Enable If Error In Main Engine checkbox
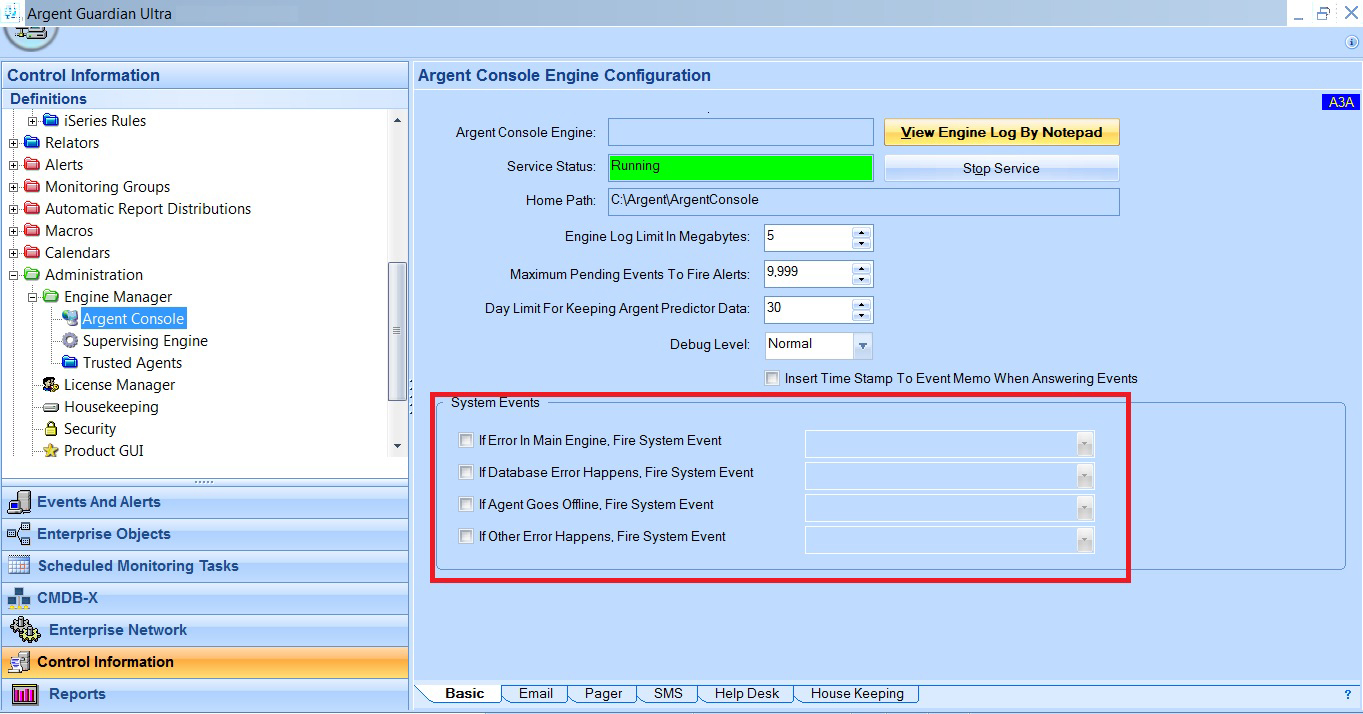 [x=466, y=440]
